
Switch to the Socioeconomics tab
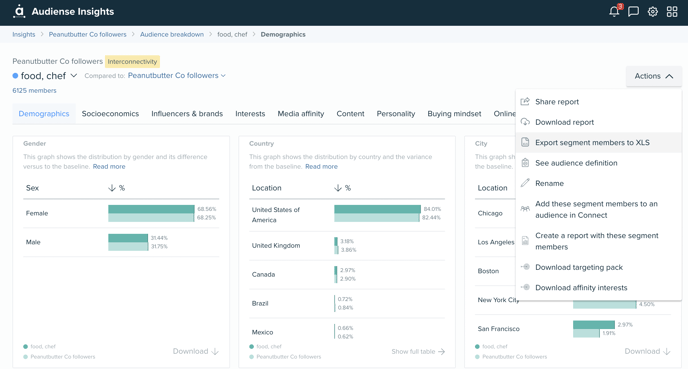(110, 114)
